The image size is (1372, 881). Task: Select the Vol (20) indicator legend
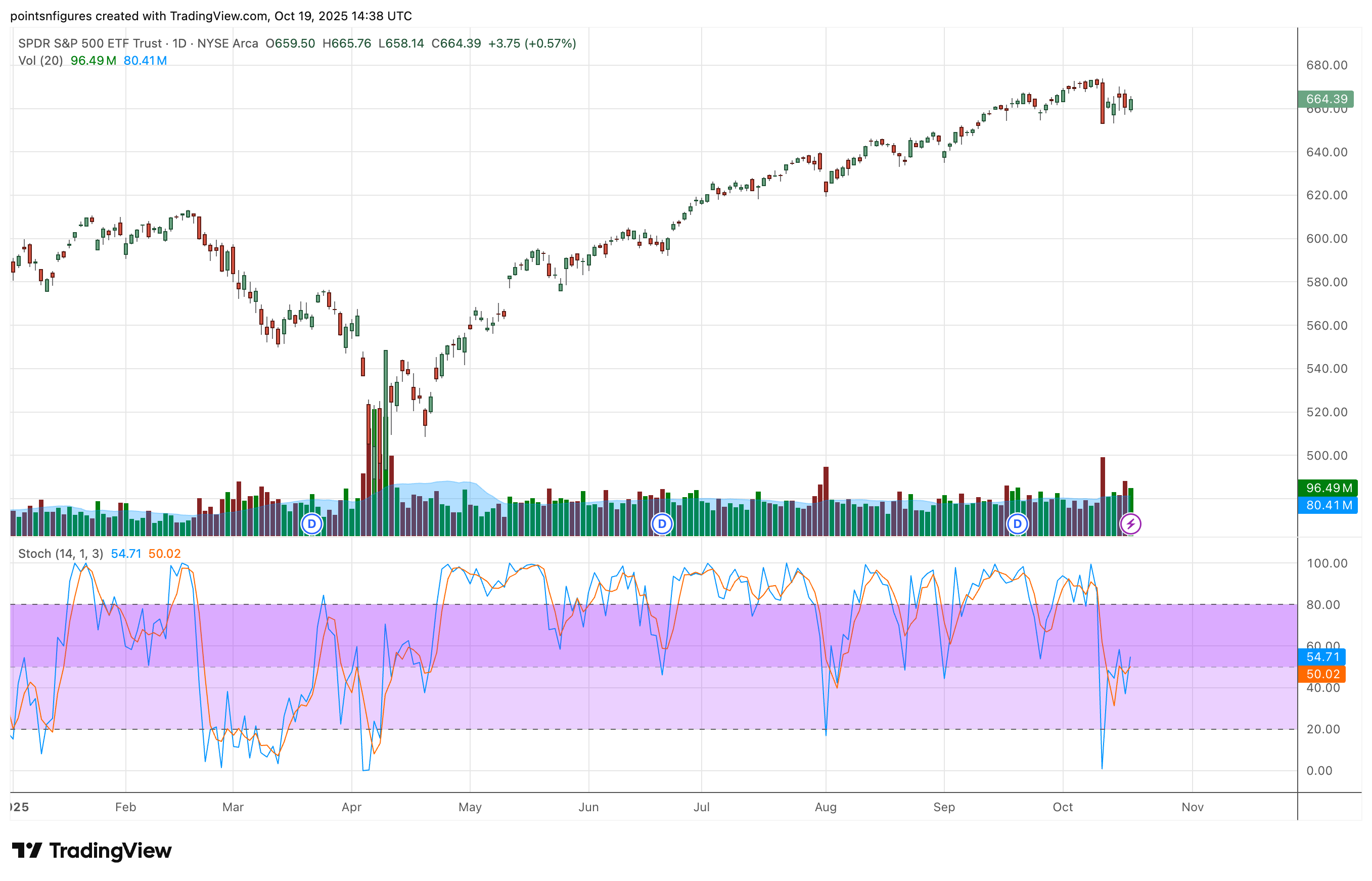[40, 61]
